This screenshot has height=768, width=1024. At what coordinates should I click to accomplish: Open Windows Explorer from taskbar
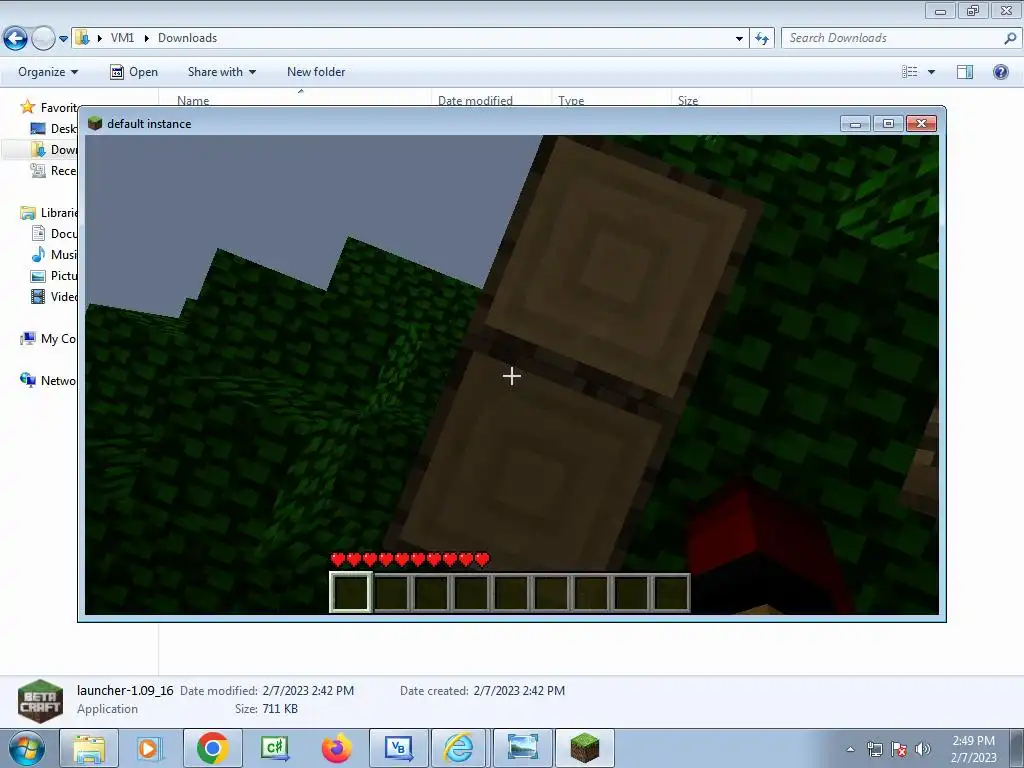(89, 748)
